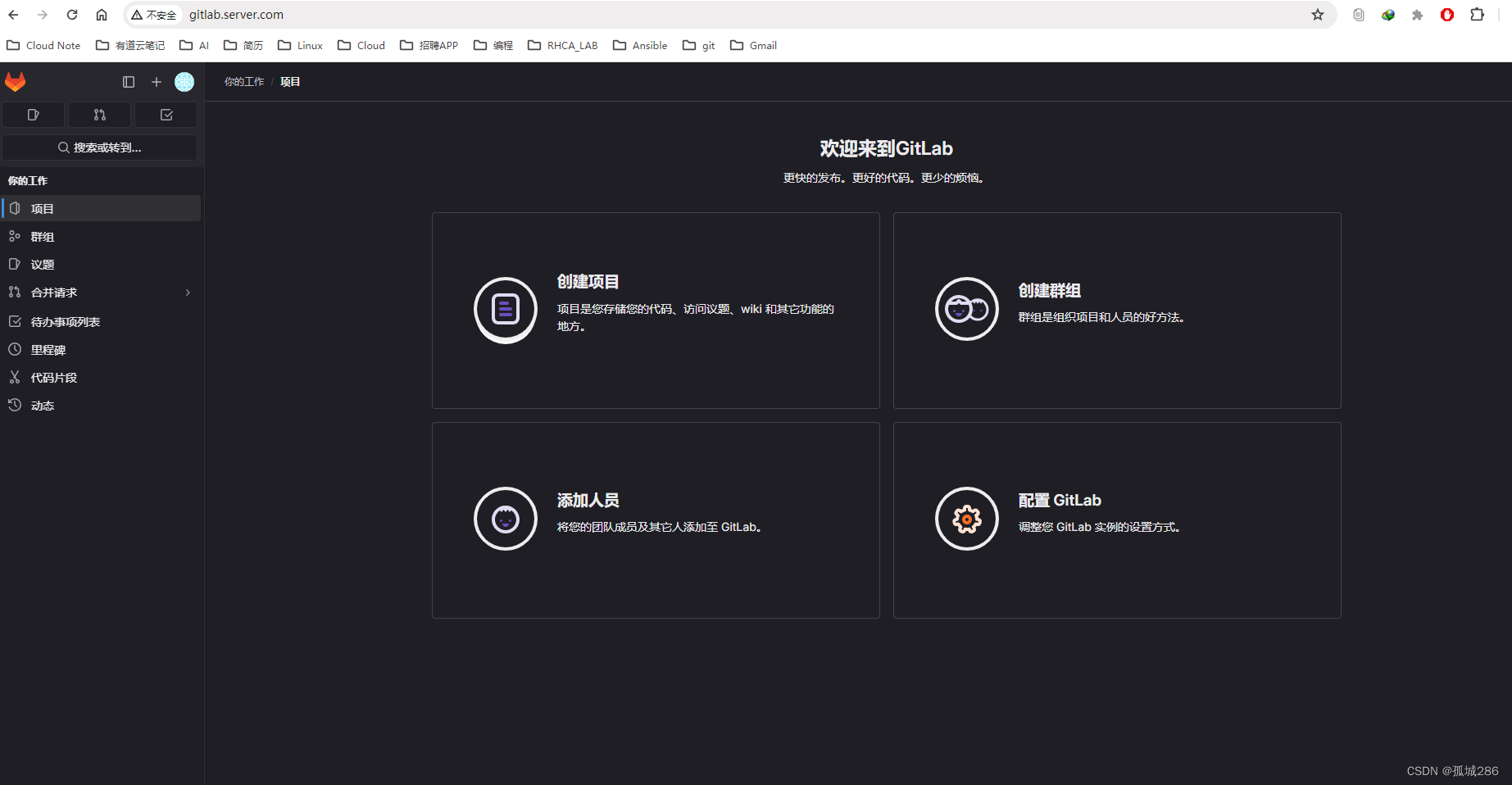Bookmark this page with star icon

(x=1318, y=15)
